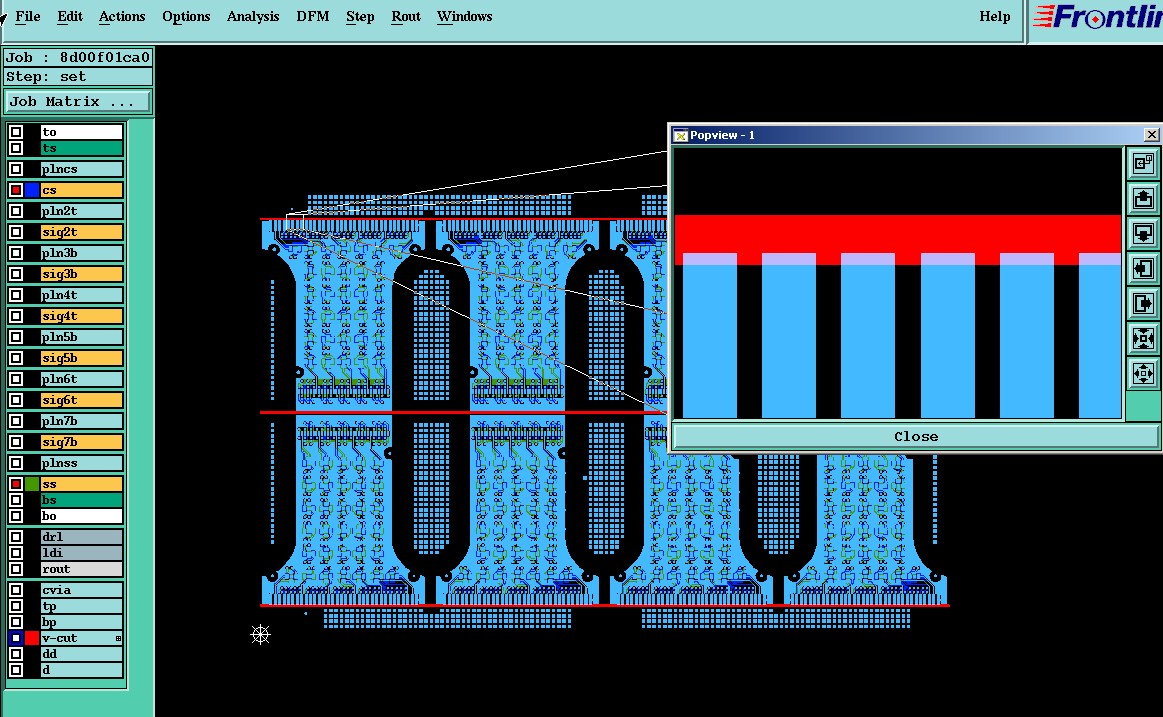Select the d layer name

click(x=82, y=670)
